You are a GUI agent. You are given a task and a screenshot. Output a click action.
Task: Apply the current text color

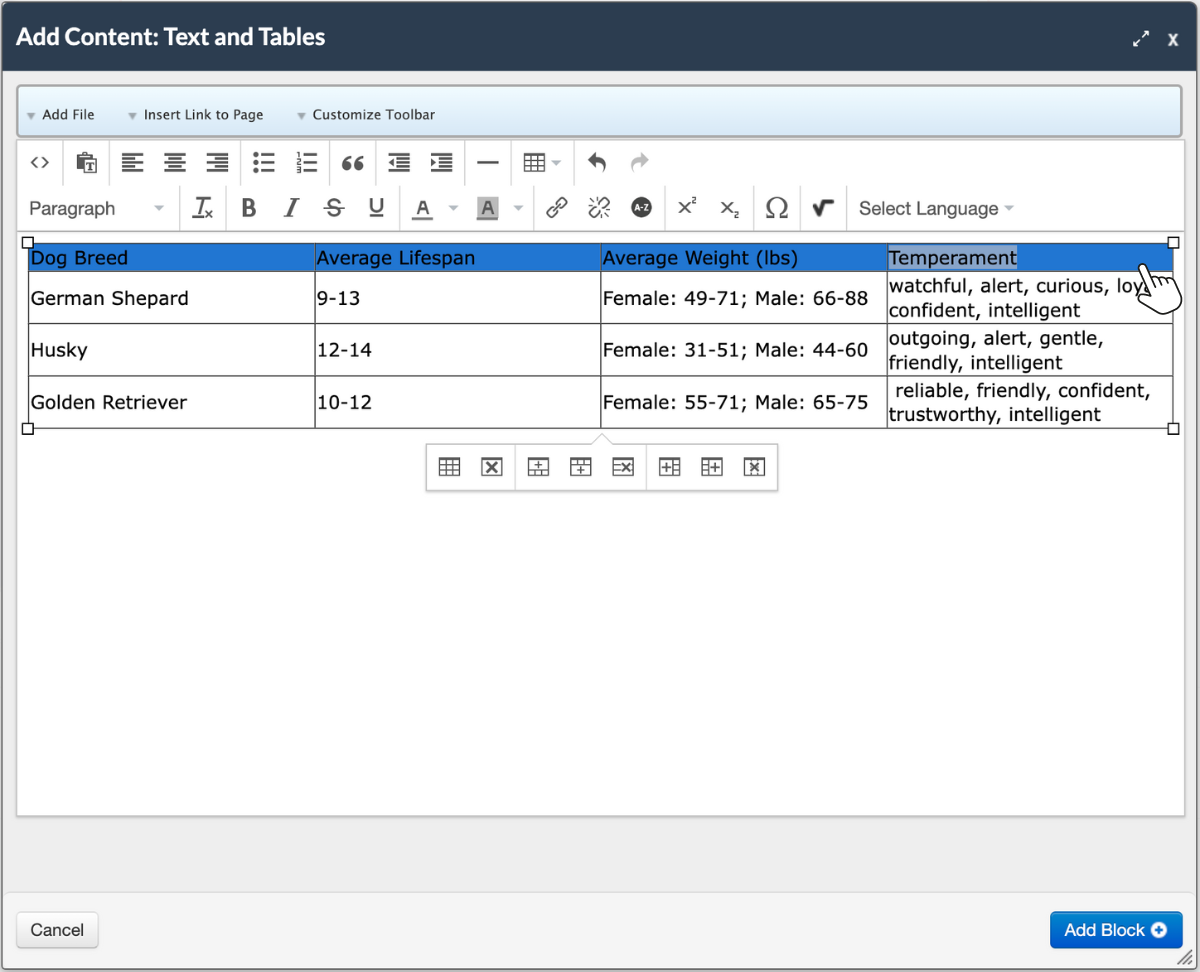point(423,208)
